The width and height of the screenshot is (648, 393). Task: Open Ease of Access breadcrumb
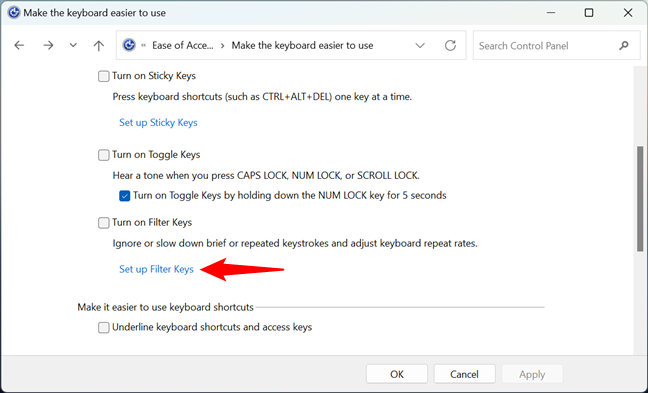183,45
